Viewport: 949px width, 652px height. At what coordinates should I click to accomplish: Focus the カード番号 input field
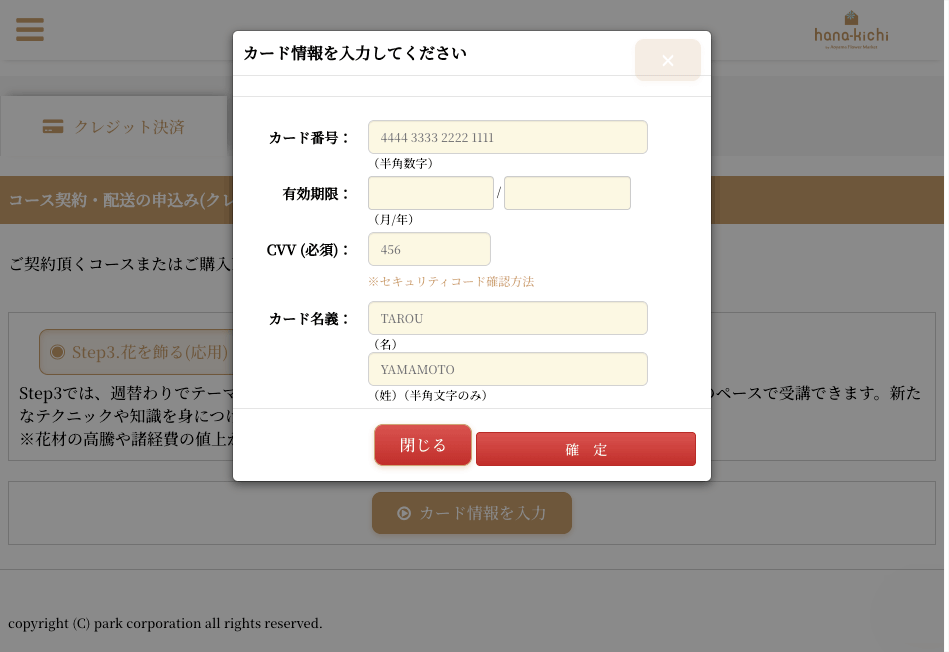(507, 137)
